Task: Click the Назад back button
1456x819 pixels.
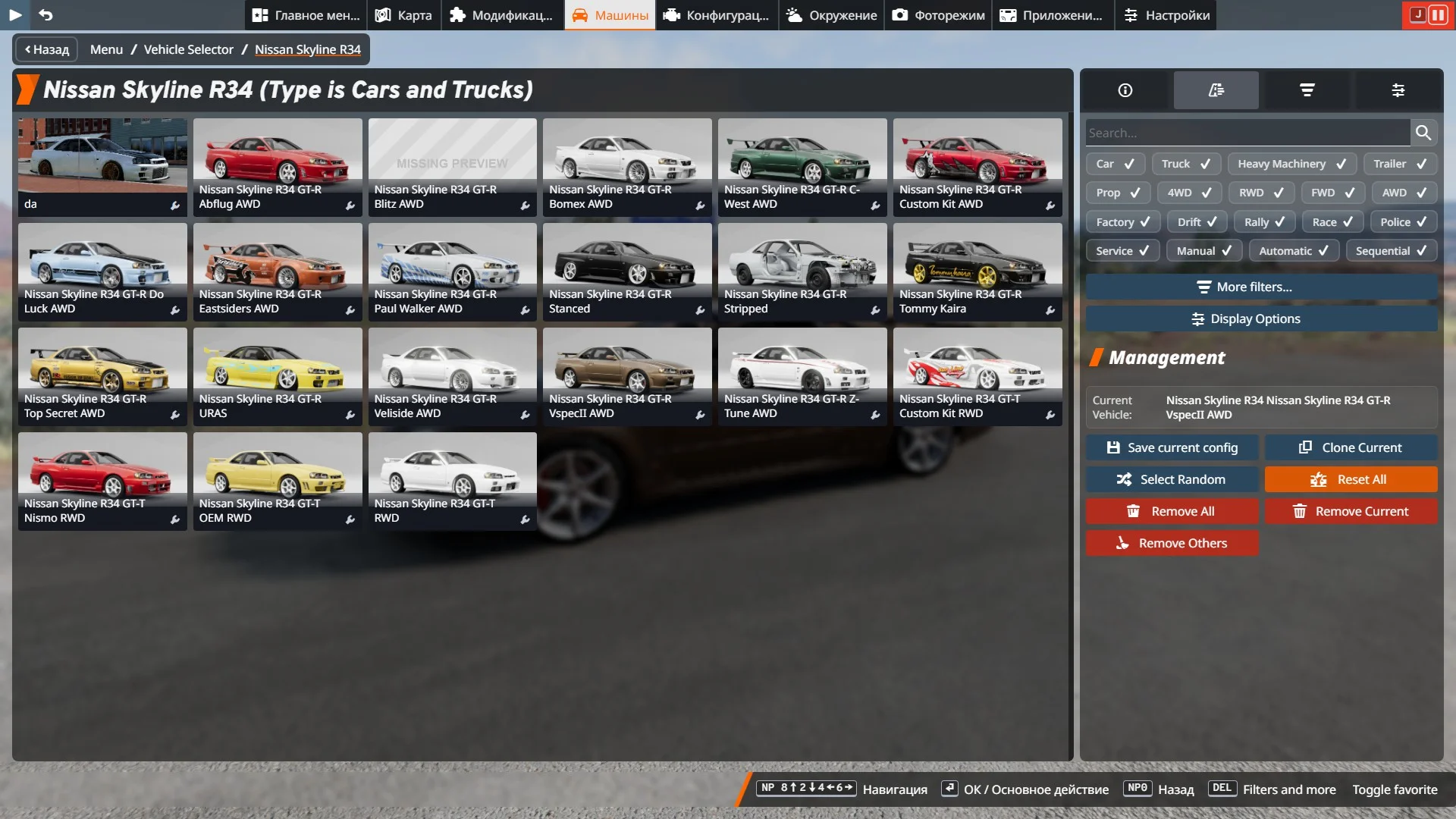Action: coord(46,49)
